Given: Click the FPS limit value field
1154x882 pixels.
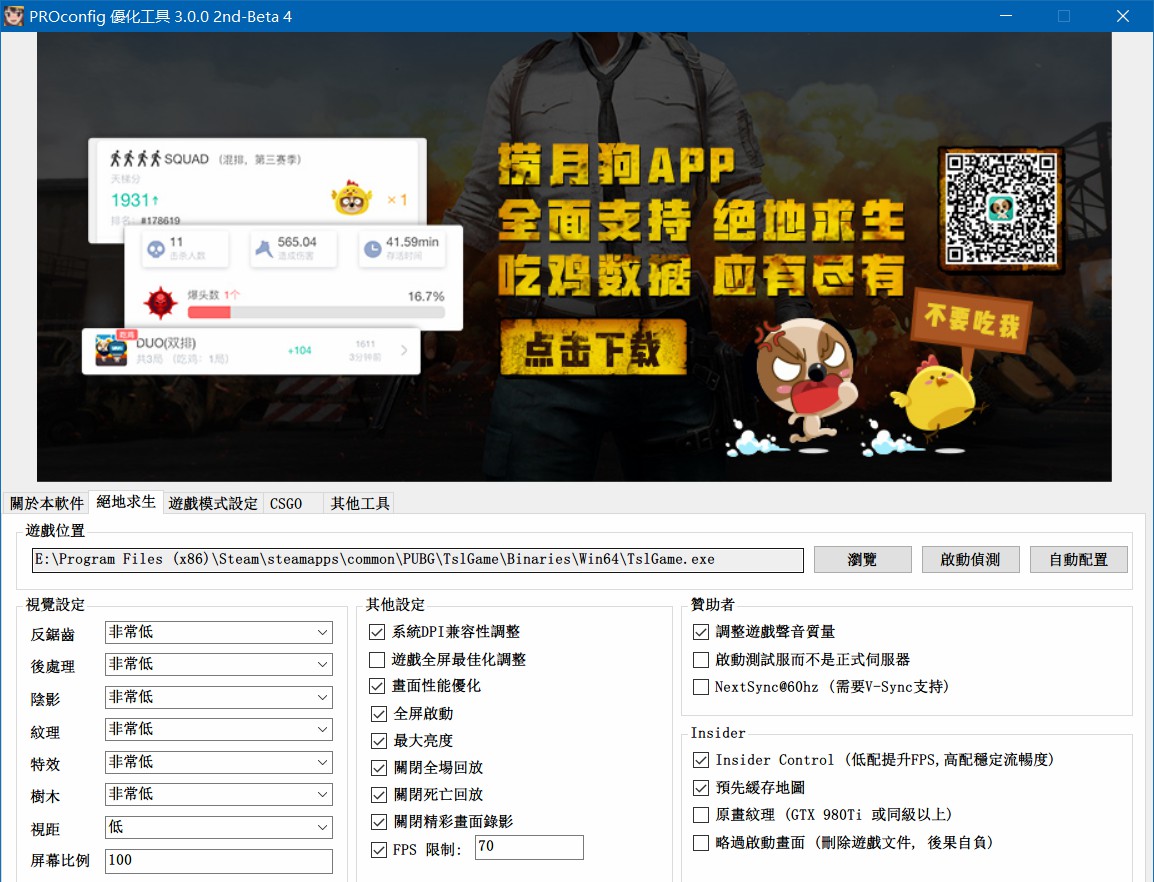Looking at the screenshot, I should click(x=529, y=847).
